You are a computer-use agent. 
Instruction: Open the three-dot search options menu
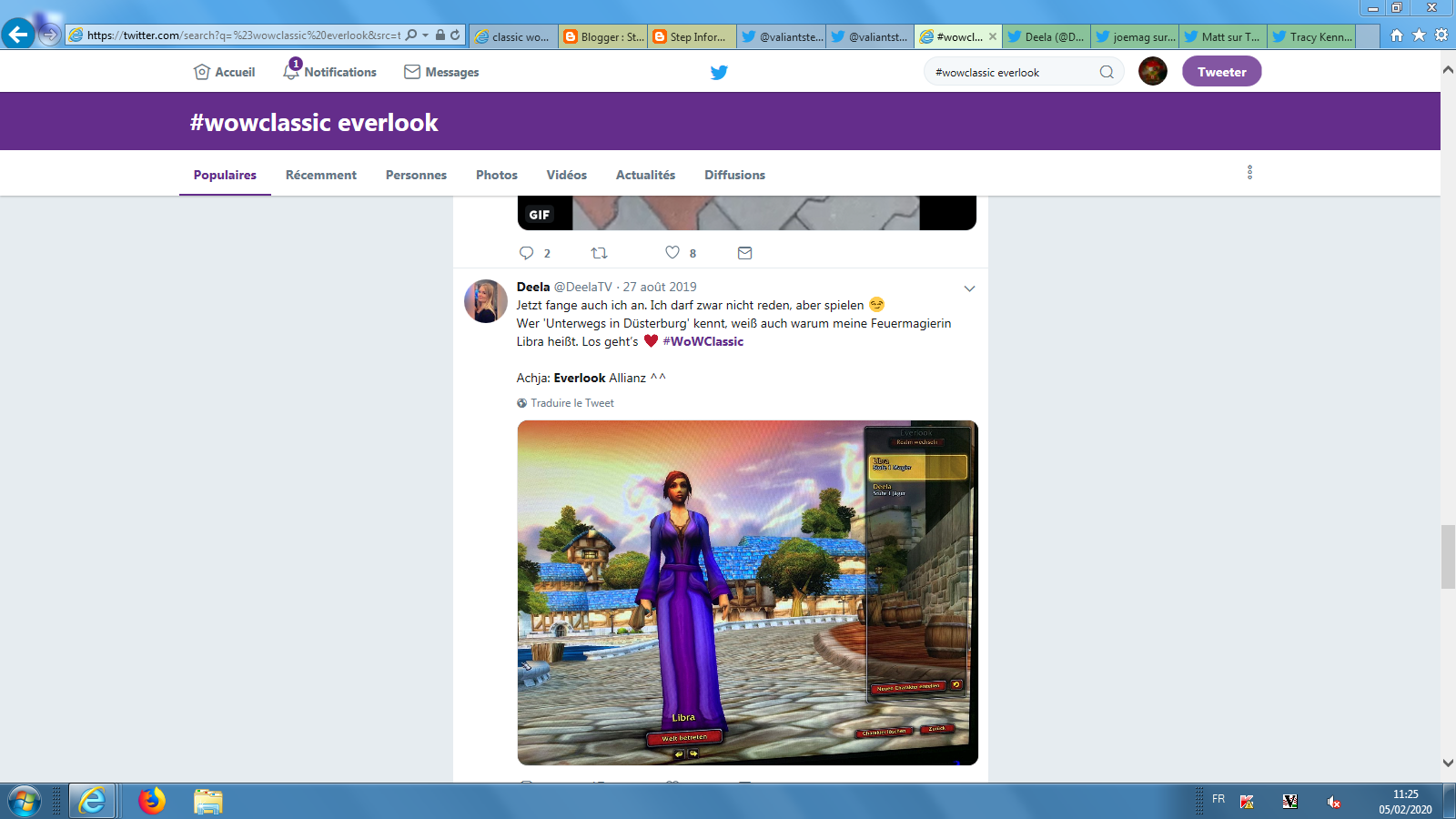(1249, 172)
